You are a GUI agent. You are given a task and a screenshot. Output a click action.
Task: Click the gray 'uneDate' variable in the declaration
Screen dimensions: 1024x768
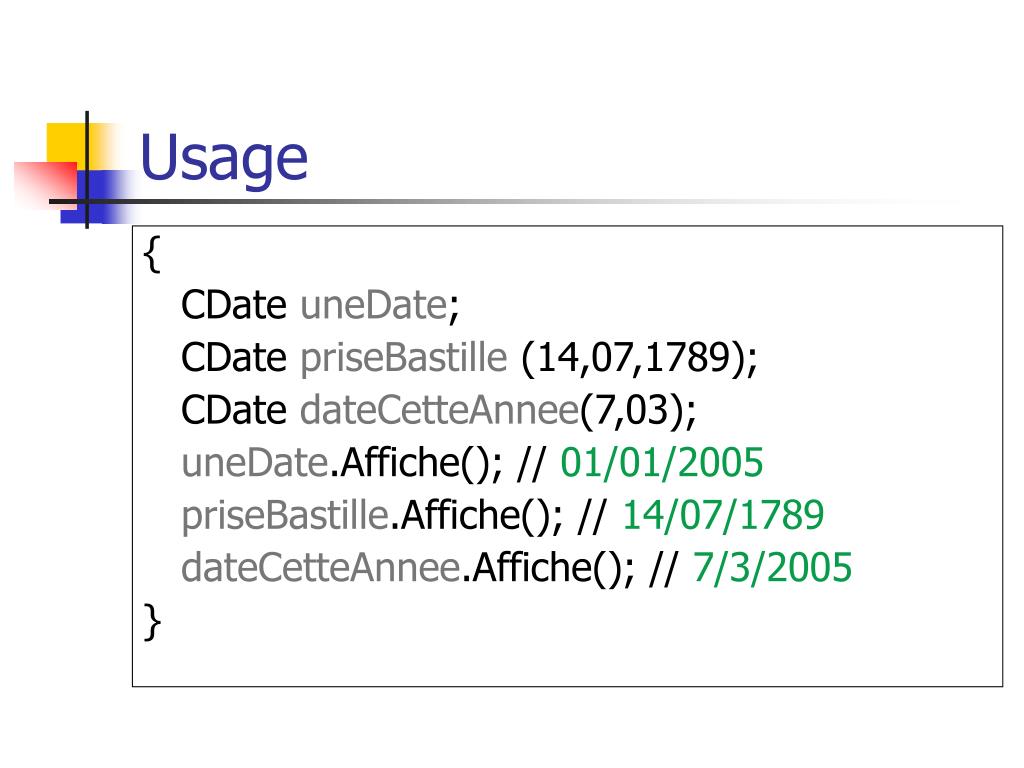[373, 305]
